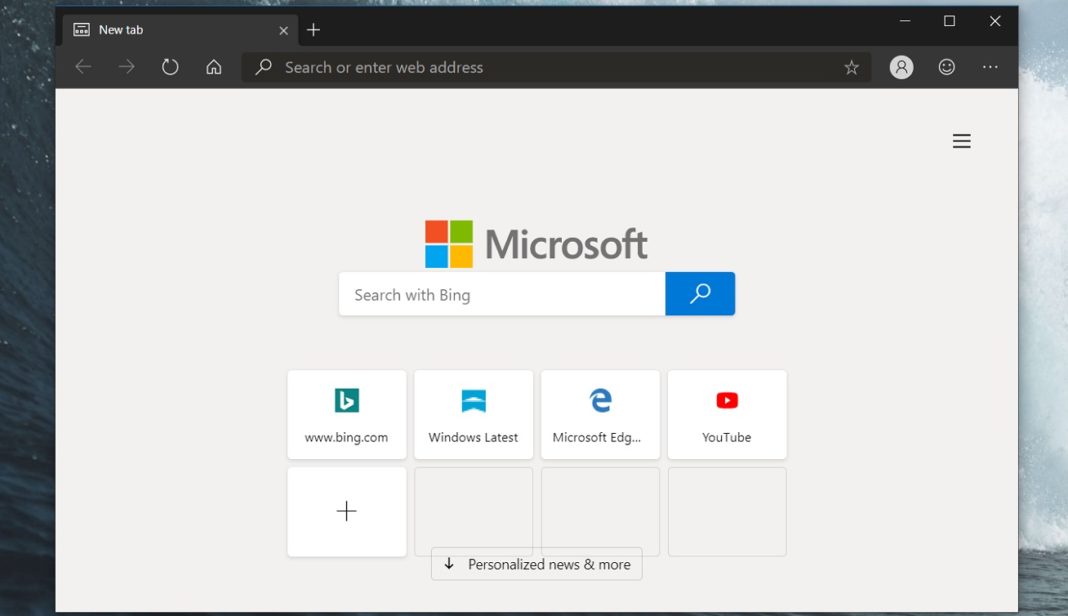The height and width of the screenshot is (616, 1068).
Task: Click the forward navigation arrow
Action: point(126,67)
